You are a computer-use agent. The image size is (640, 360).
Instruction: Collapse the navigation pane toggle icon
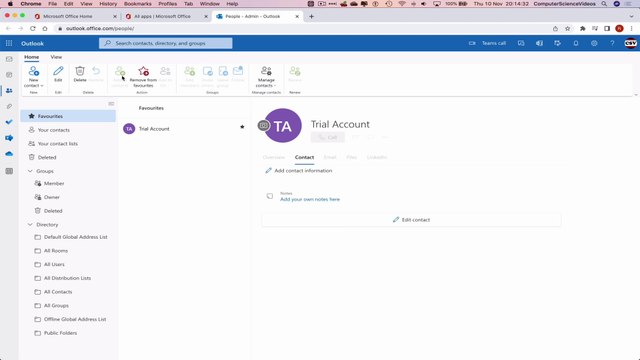coord(111,104)
